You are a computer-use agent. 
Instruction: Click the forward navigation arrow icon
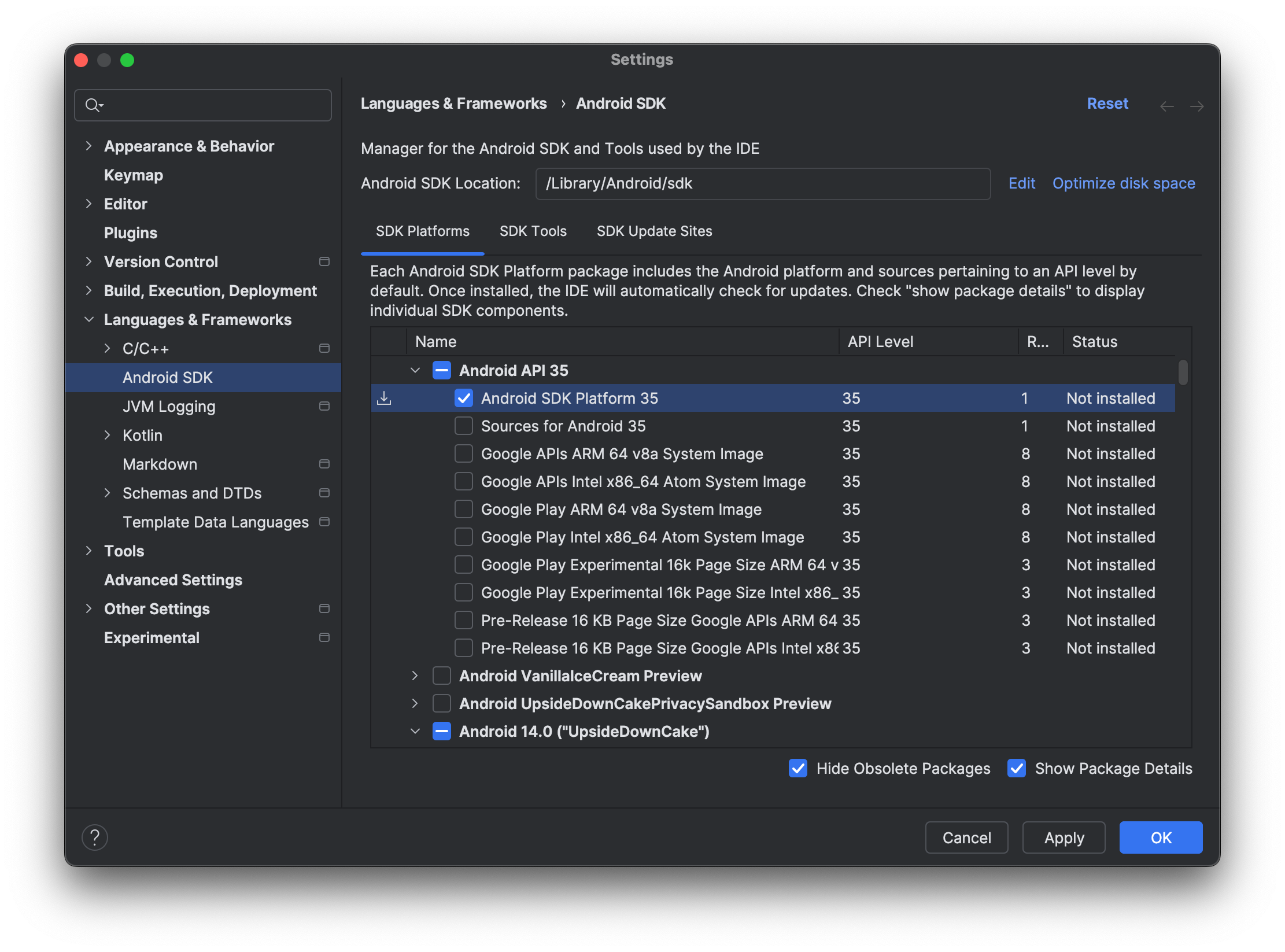[1197, 104]
